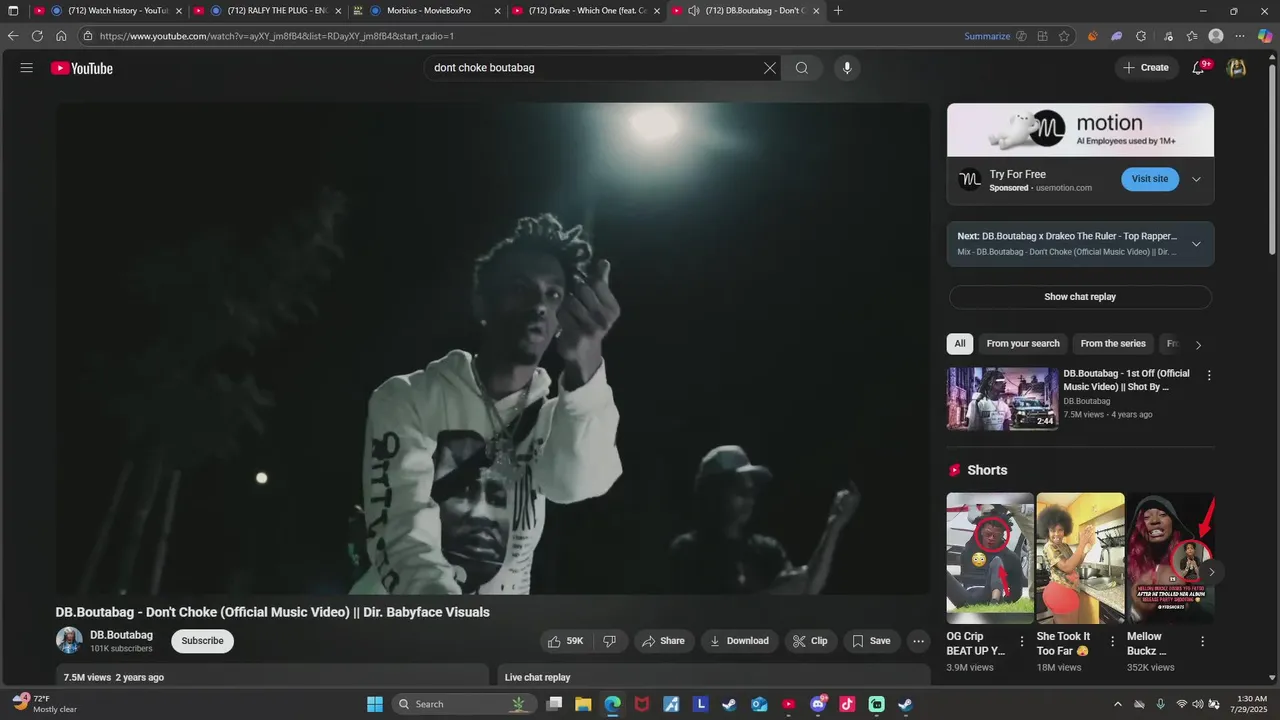Save video to playlist

click(x=871, y=641)
